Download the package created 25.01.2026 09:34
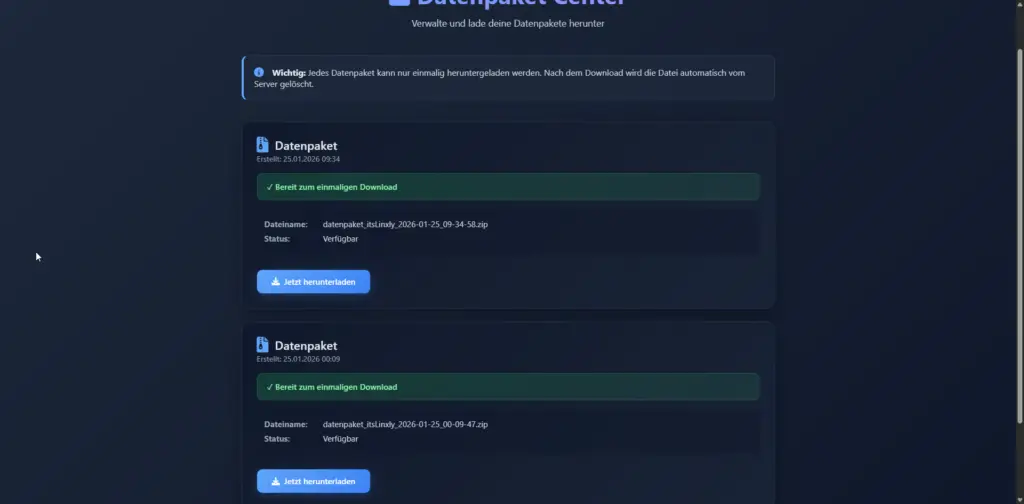The height and width of the screenshot is (504, 1024). pyautogui.click(x=313, y=282)
